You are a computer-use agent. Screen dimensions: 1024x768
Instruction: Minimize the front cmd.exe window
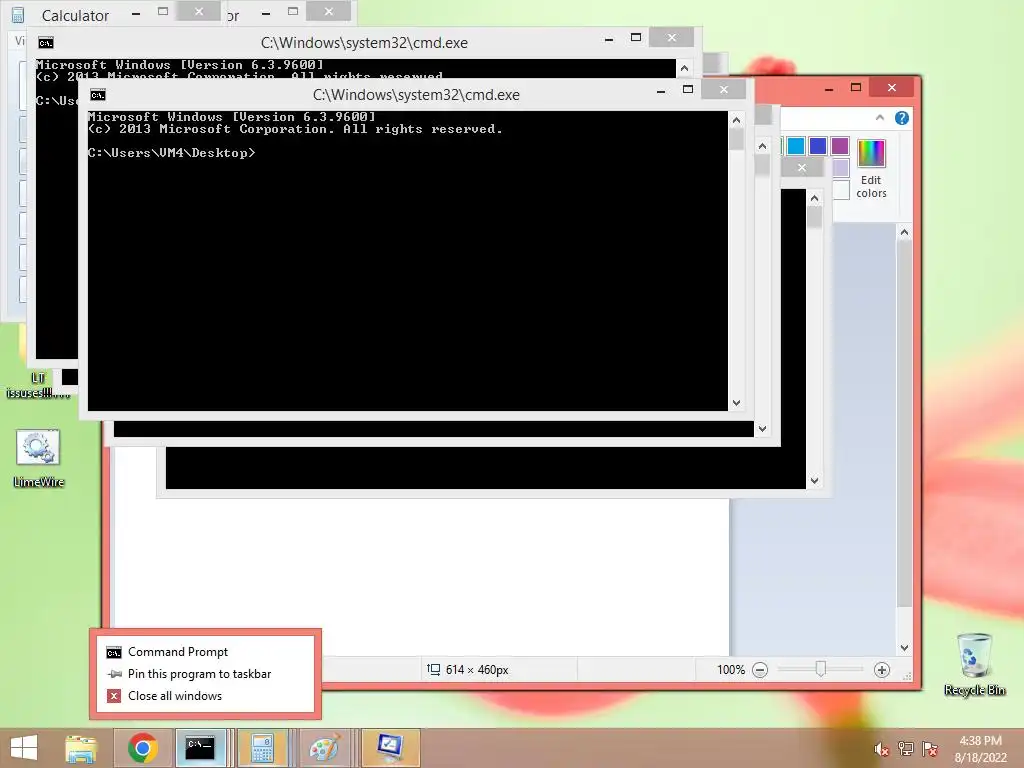tap(661, 90)
